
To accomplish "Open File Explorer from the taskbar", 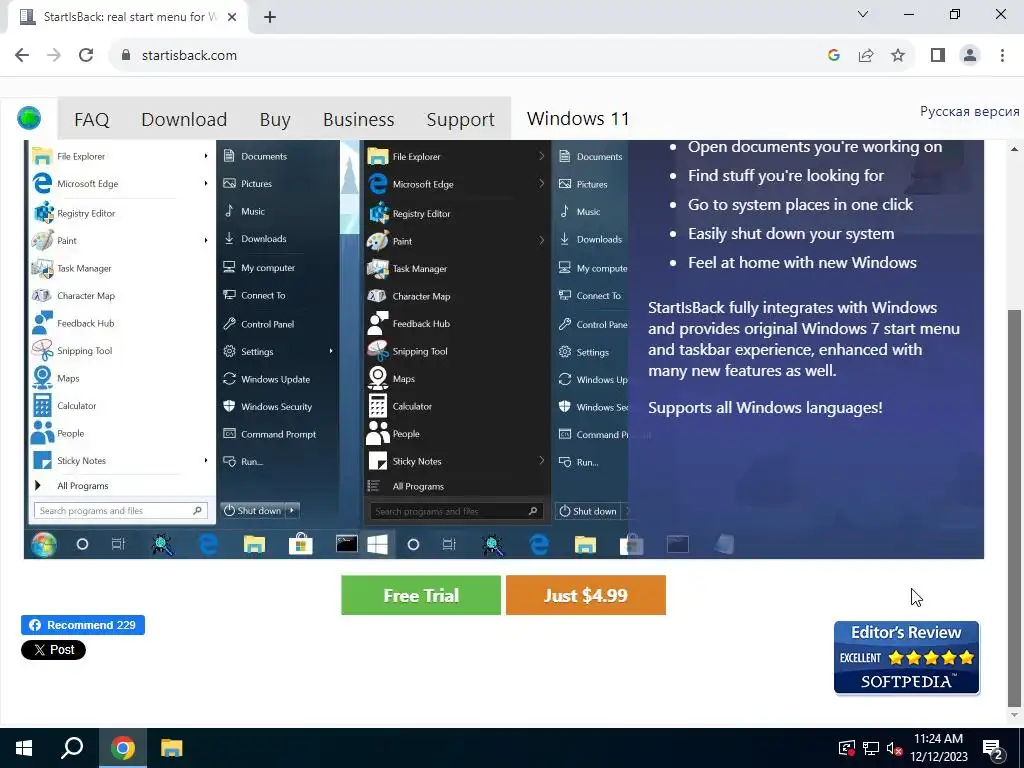I will [172, 748].
